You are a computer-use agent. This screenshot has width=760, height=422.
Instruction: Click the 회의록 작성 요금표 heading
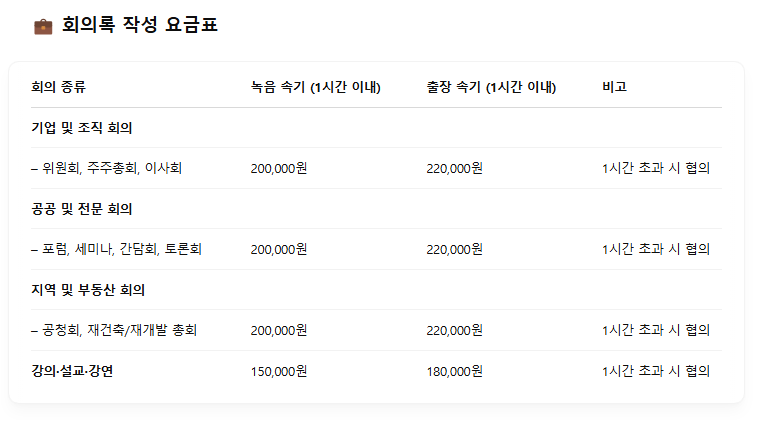click(x=140, y=25)
